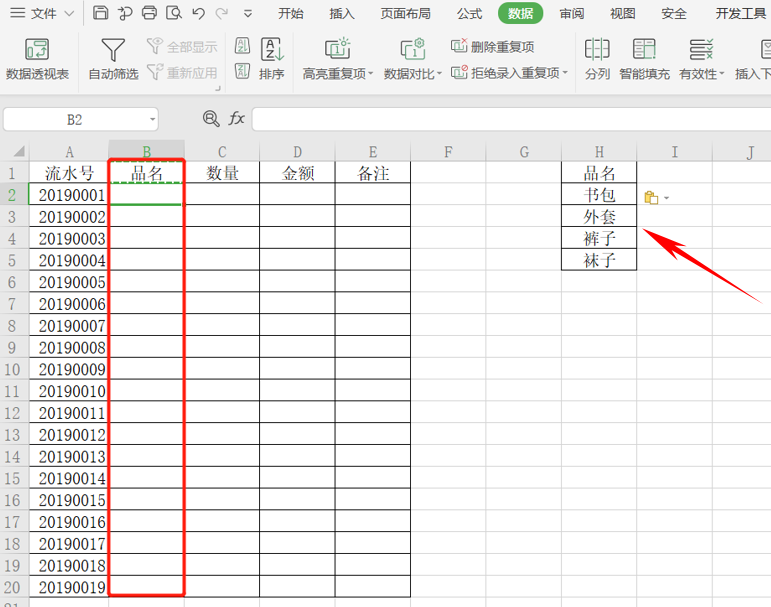Click the magnifier icon beside fx
The height and width of the screenshot is (607, 771).
[x=211, y=119]
